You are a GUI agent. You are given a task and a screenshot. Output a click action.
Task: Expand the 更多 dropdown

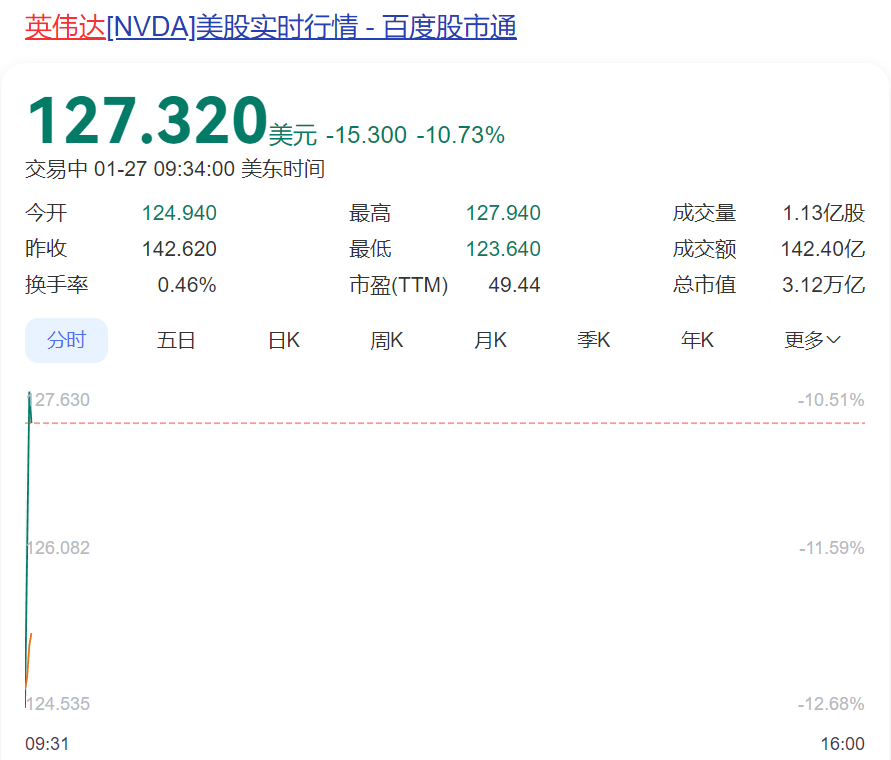coord(813,340)
